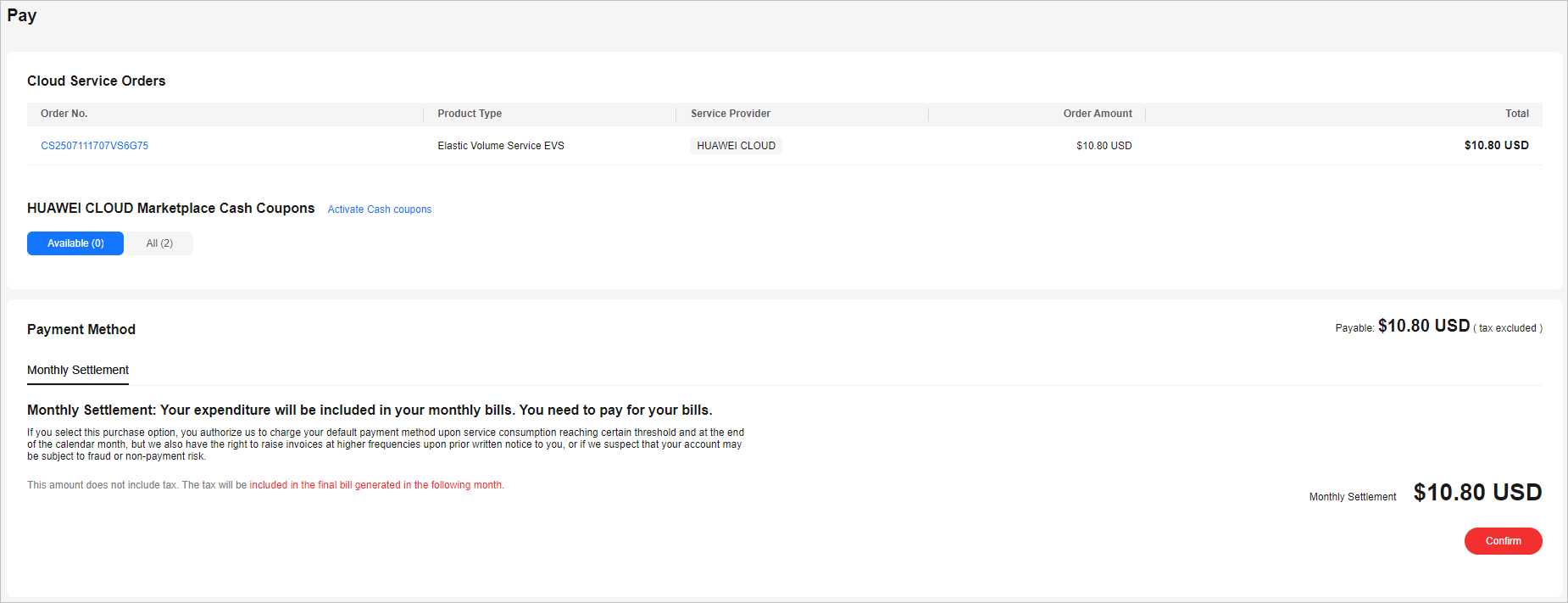Screen dimensions: 1568x603
Task: Select Elastic Volume Service EVS cell
Action: pyautogui.click(x=501, y=146)
